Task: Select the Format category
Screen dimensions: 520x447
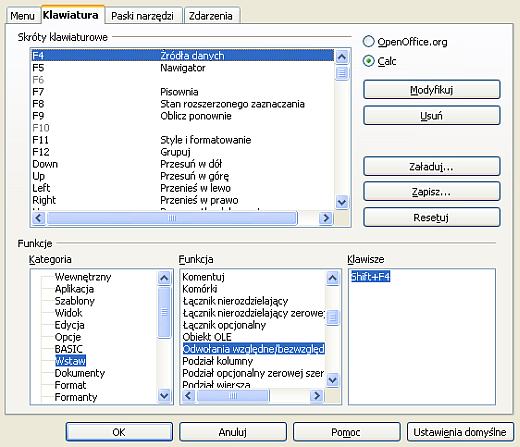Action: (x=70, y=385)
